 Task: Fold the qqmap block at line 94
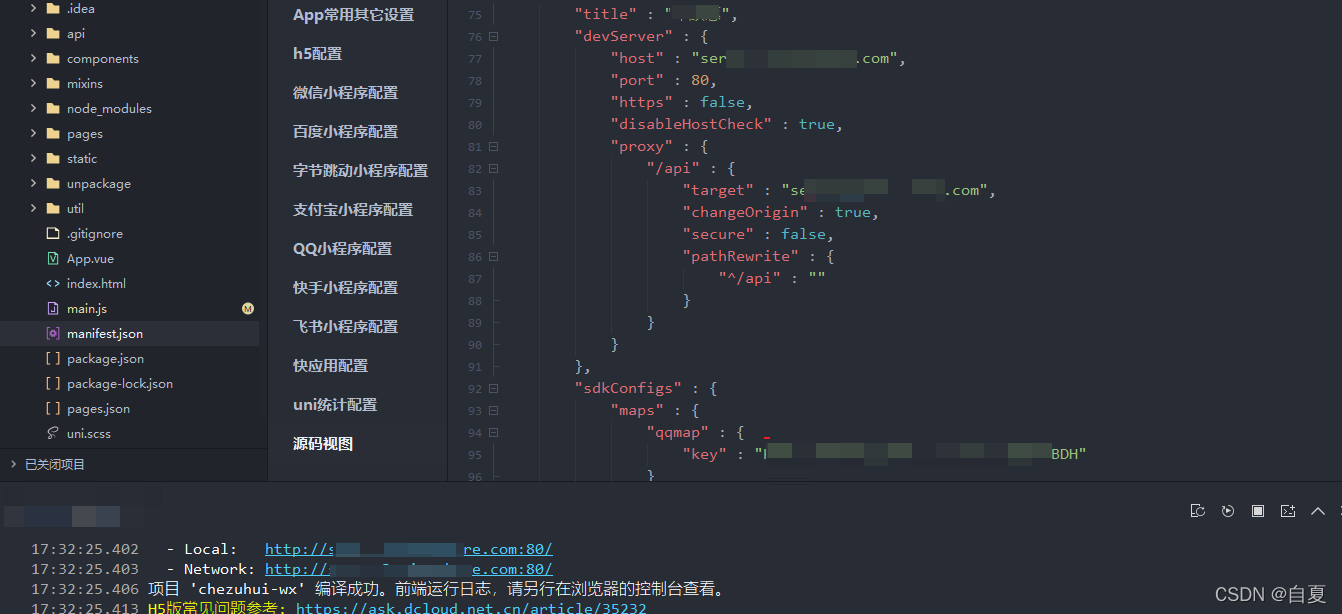coord(494,433)
